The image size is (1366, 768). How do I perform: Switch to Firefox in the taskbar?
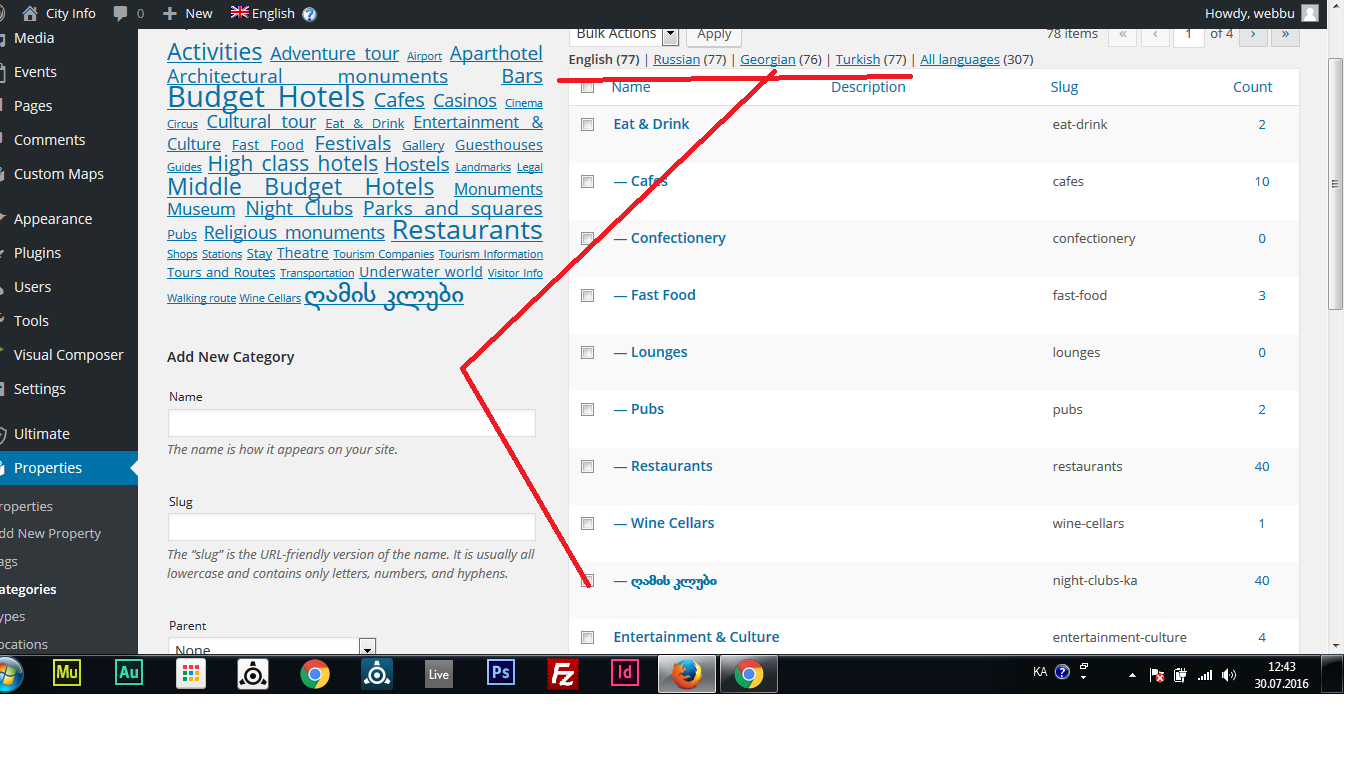[x=686, y=674]
